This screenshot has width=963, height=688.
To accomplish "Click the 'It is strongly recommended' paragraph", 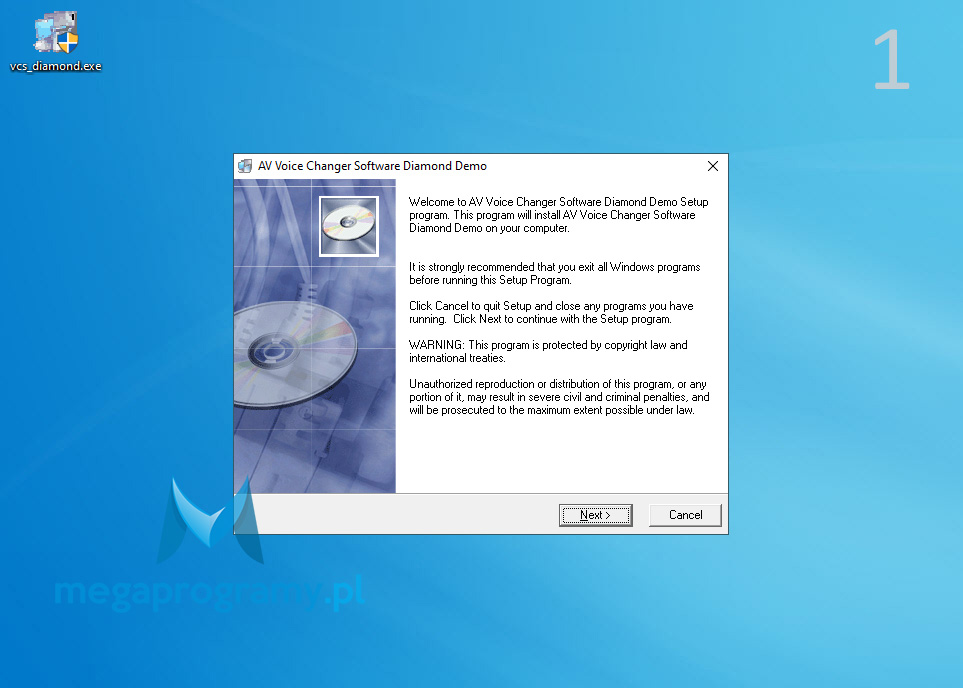I will 555,273.
